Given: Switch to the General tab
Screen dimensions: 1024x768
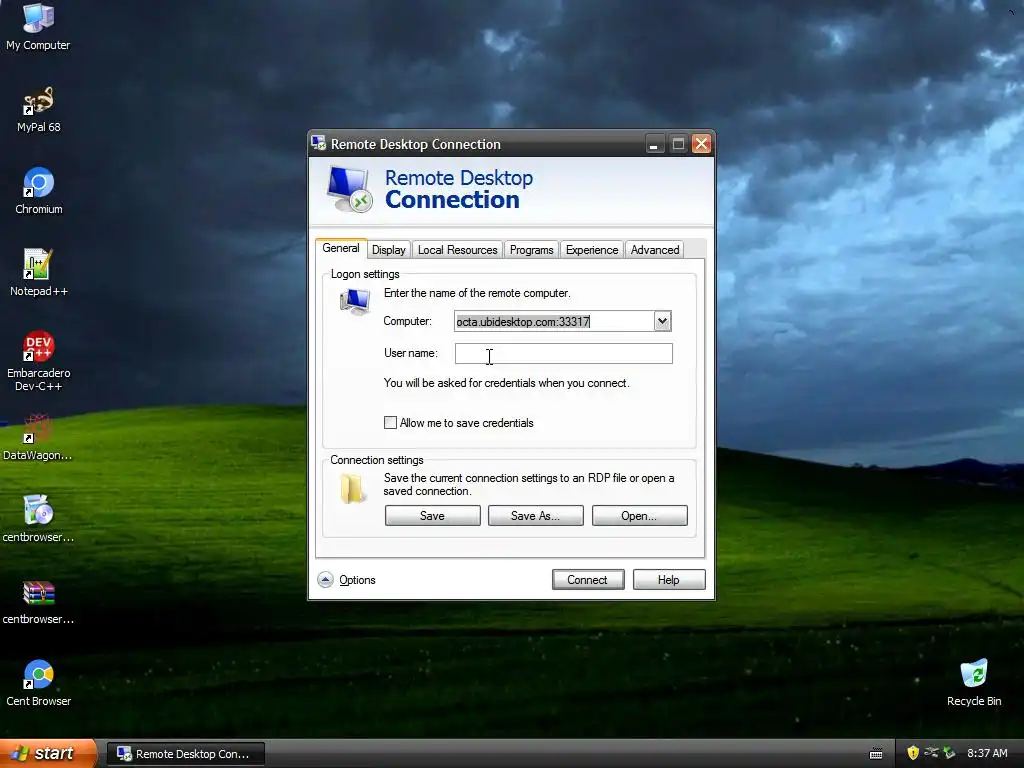Looking at the screenshot, I should [340, 248].
